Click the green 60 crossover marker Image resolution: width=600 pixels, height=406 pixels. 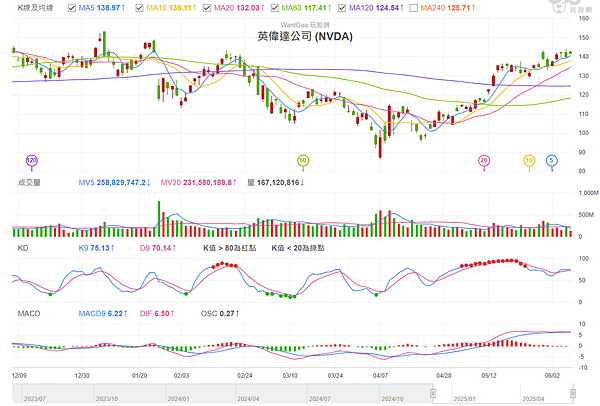pos(303,161)
